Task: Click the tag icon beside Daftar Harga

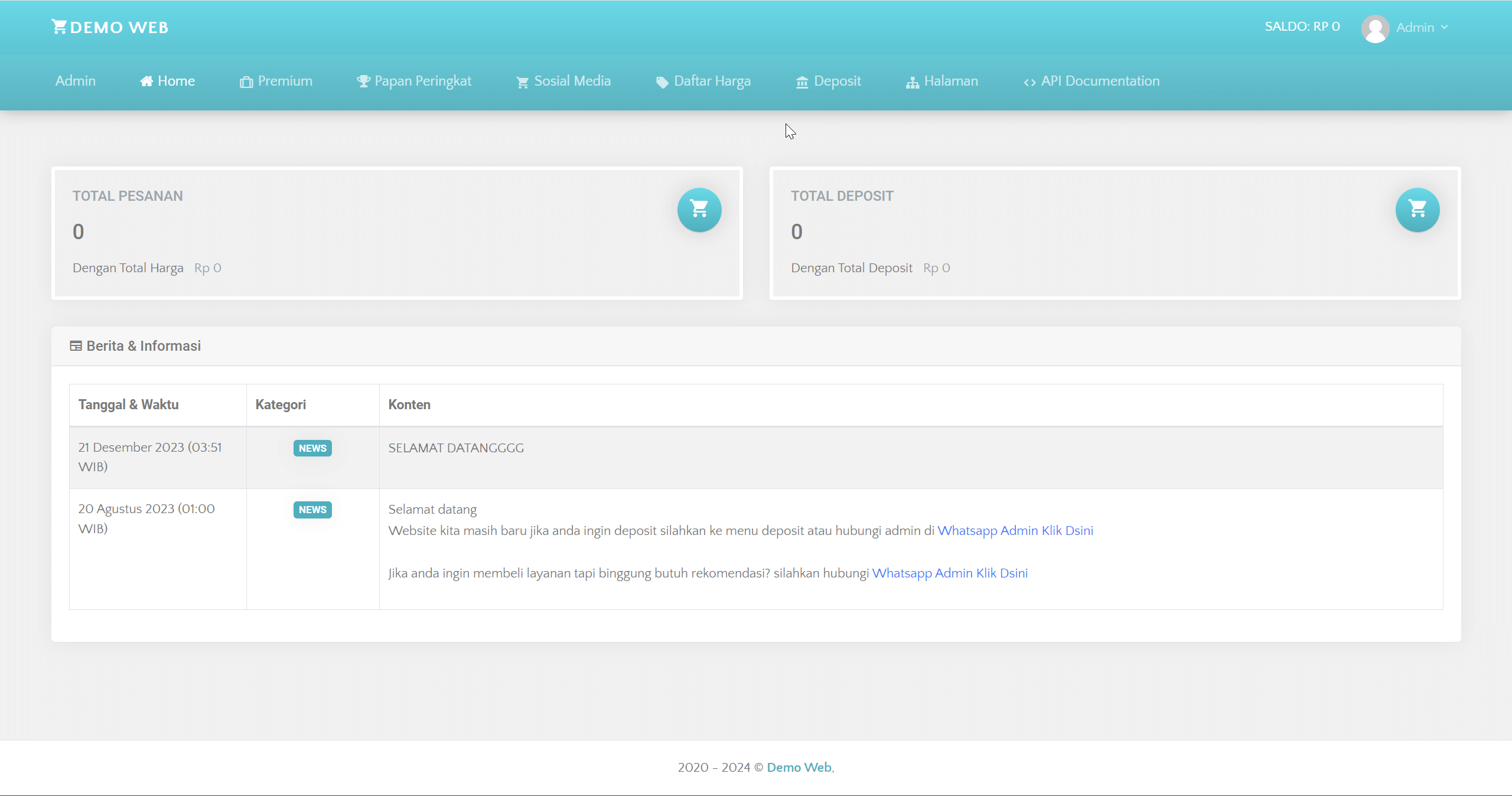Action: point(661,82)
